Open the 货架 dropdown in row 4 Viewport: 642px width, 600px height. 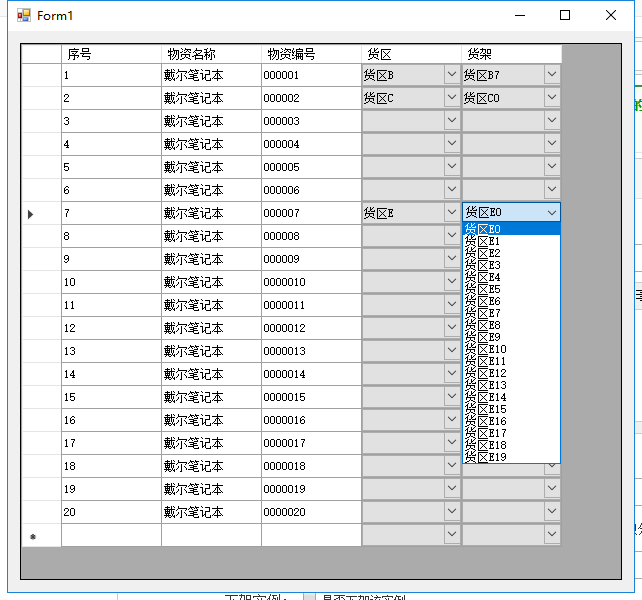(552, 143)
